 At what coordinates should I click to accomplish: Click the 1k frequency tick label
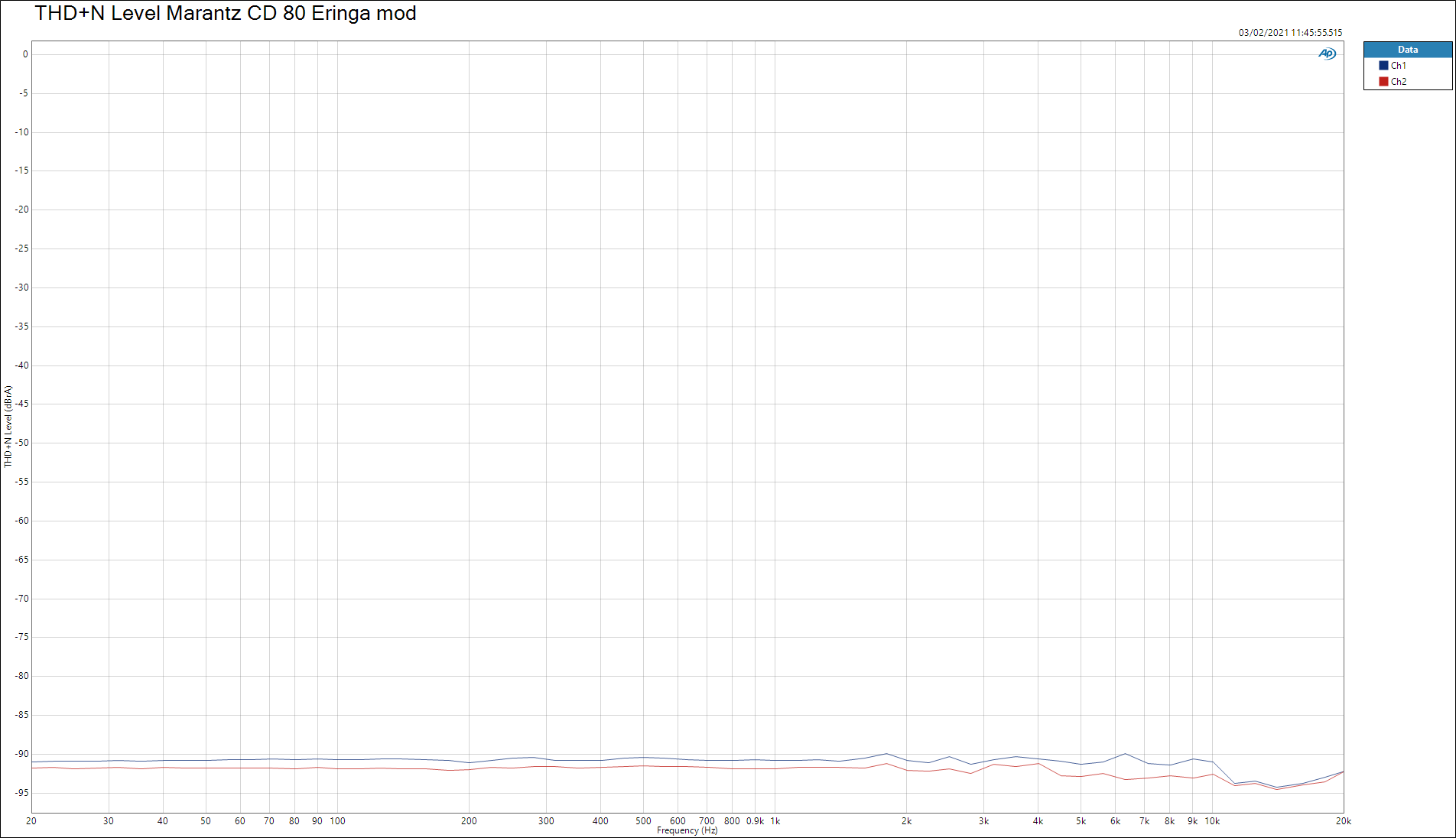coord(775,821)
